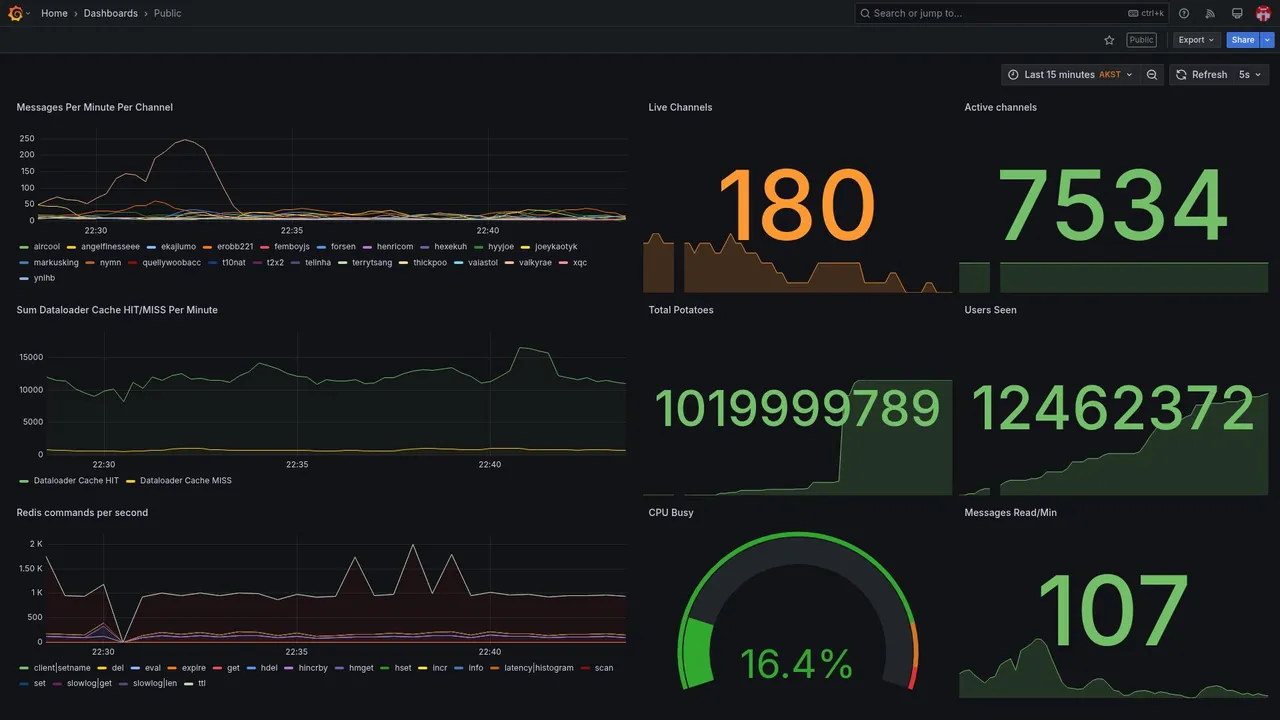Click the ctrl+k keyboard shortcut hint

pyautogui.click(x=1146, y=13)
